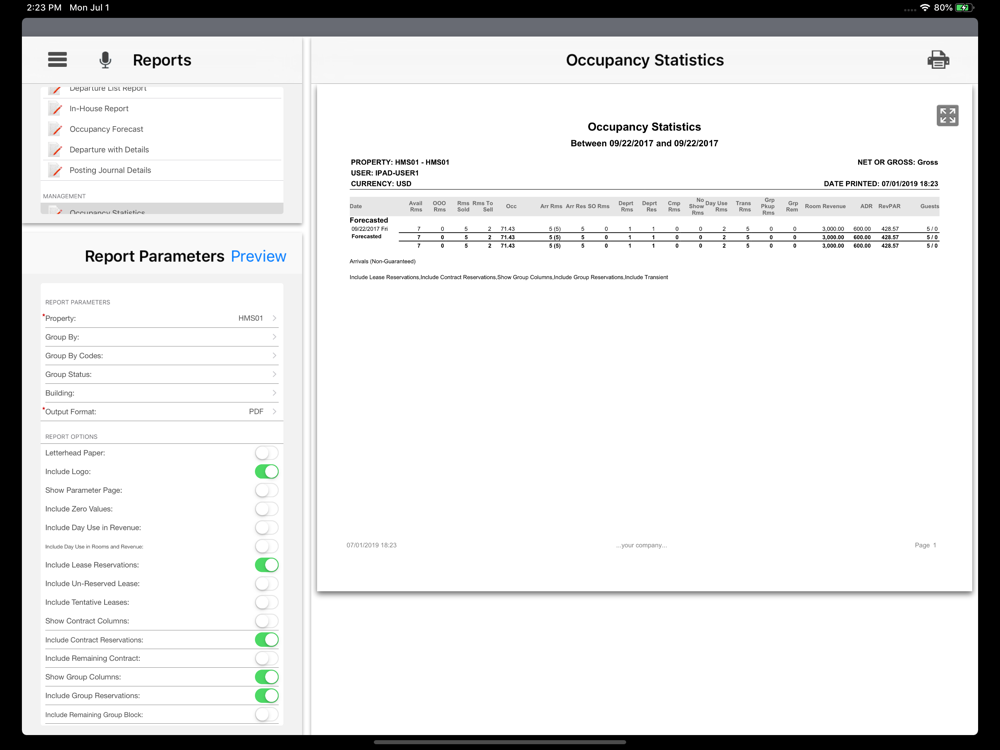1000x750 pixels.
Task: Toggle Include Day Use in Rooms and Revenue
Action: 267,547
